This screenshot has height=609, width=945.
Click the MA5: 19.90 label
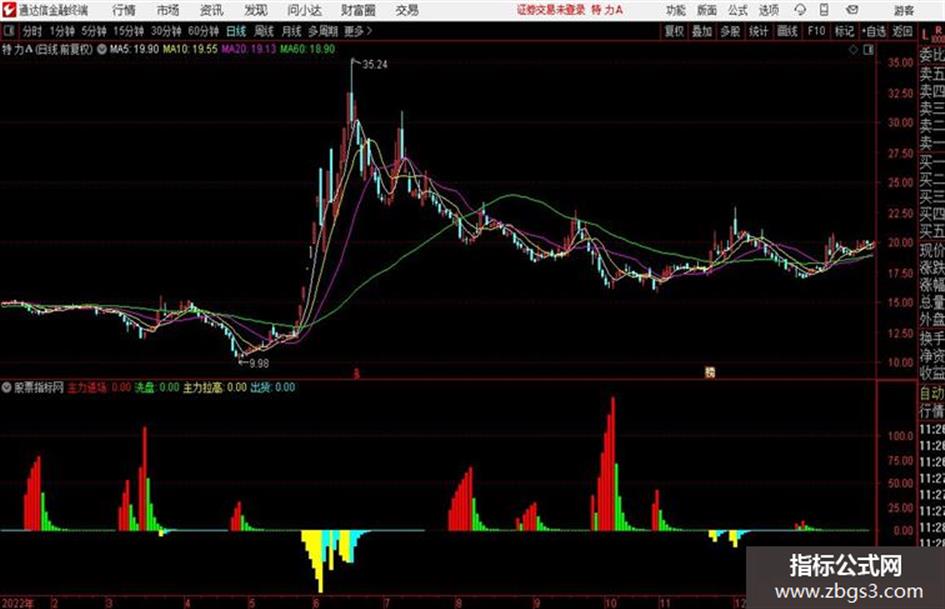click(134, 49)
